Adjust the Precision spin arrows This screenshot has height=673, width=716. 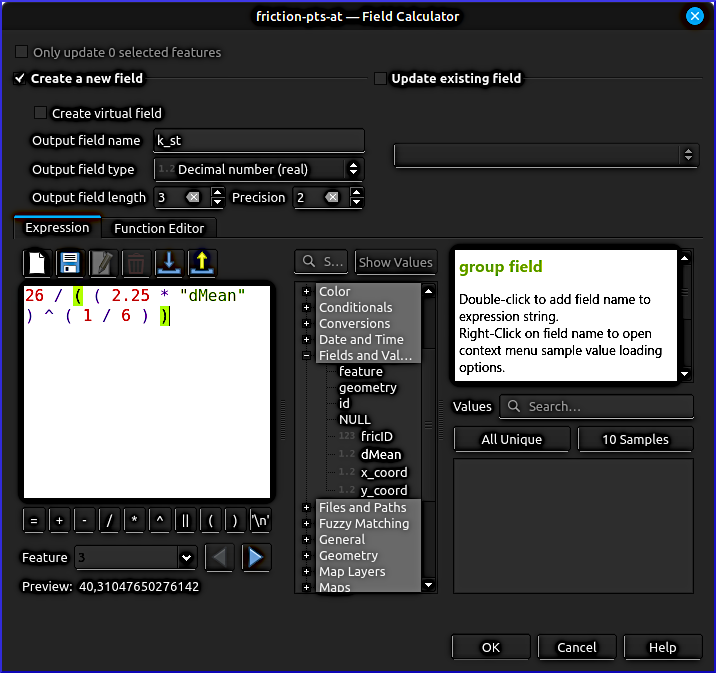point(357,197)
